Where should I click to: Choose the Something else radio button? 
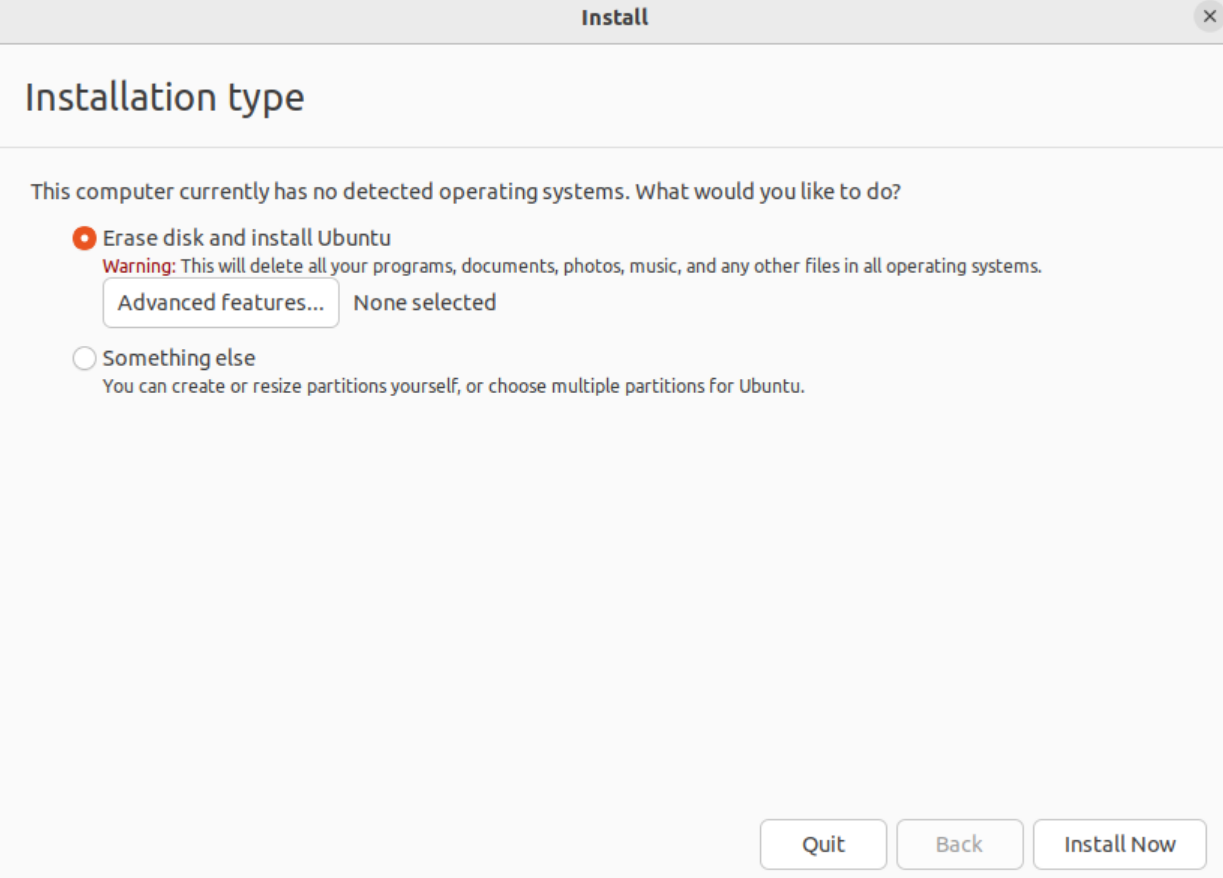pyautogui.click(x=85, y=358)
